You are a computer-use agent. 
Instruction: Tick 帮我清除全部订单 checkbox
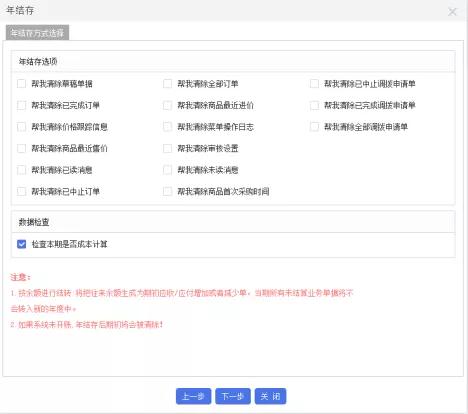click(167, 83)
